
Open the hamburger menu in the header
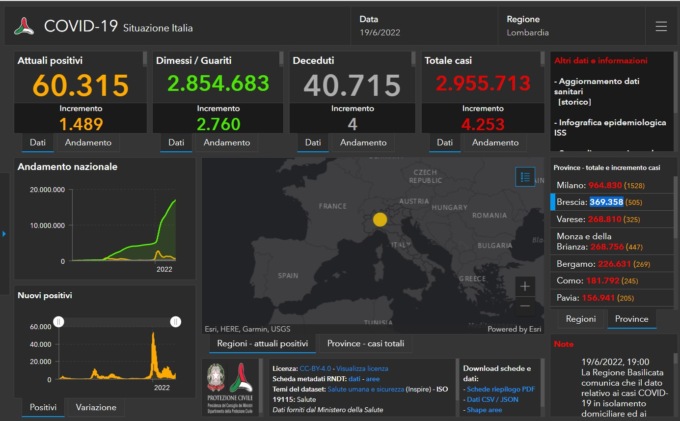click(661, 26)
